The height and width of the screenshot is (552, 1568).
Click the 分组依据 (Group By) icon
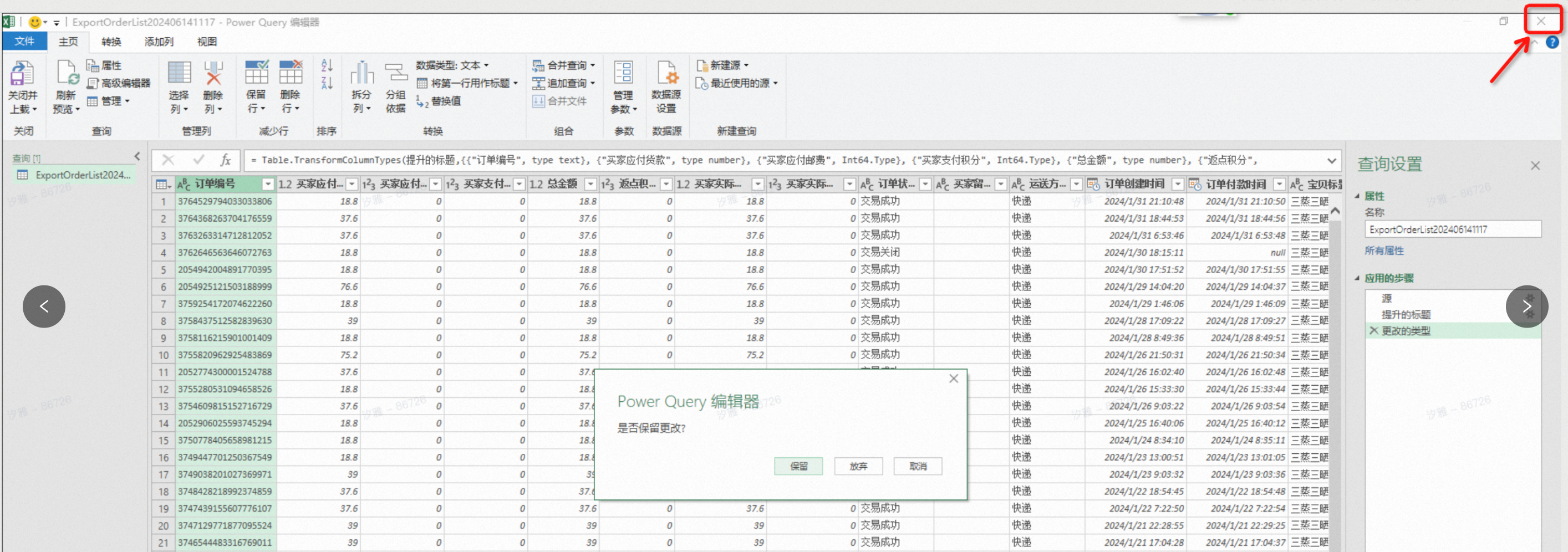coord(396,74)
